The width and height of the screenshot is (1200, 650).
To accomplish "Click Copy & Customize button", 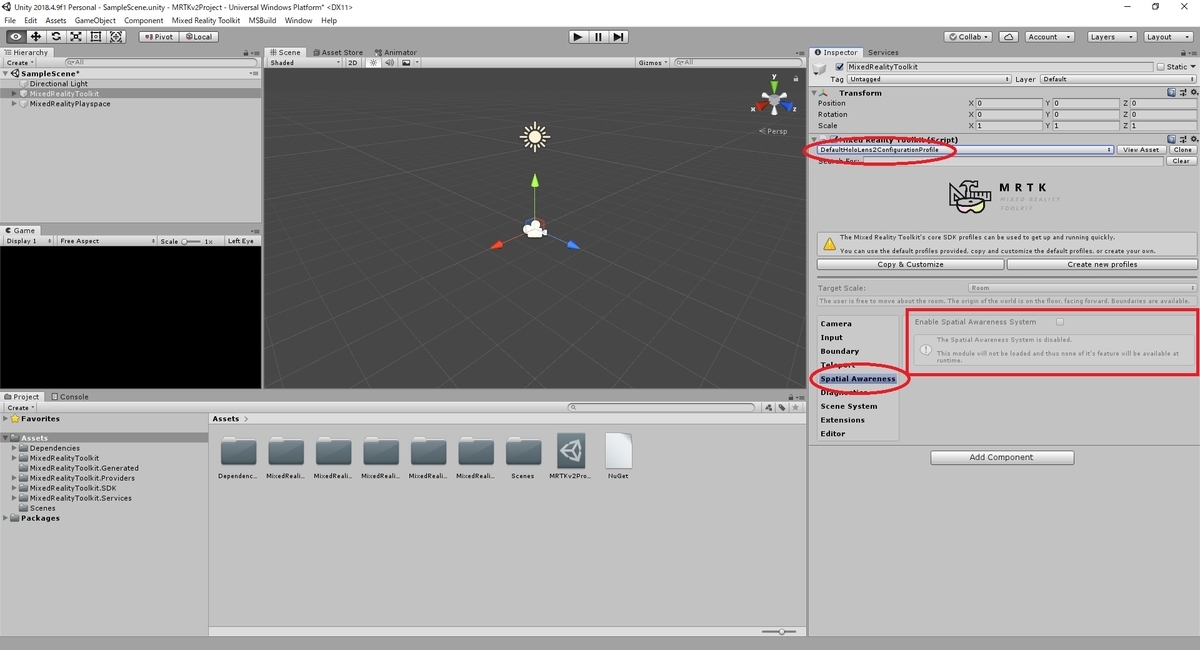I will [x=910, y=264].
